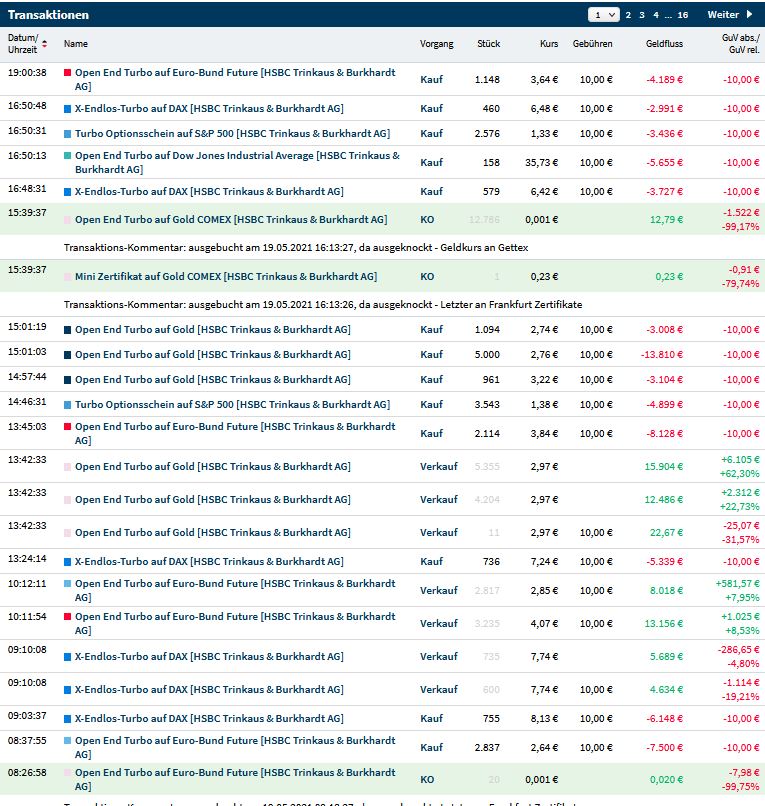Open Open End Turbo auf Gold COMEX link
765x806 pixels.
[230, 220]
